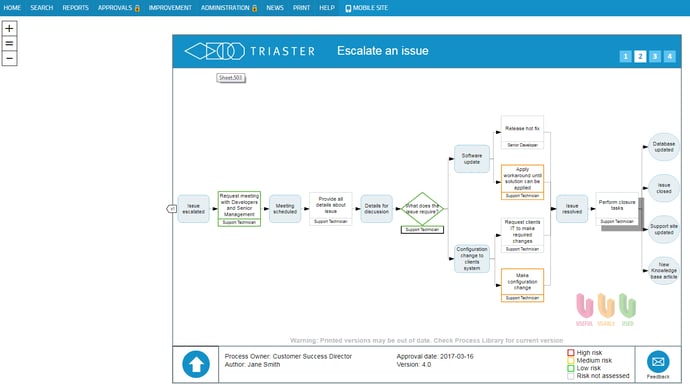Click the 'Perform closure tasks' activity
This screenshot has height=387, width=690.
tap(617, 209)
